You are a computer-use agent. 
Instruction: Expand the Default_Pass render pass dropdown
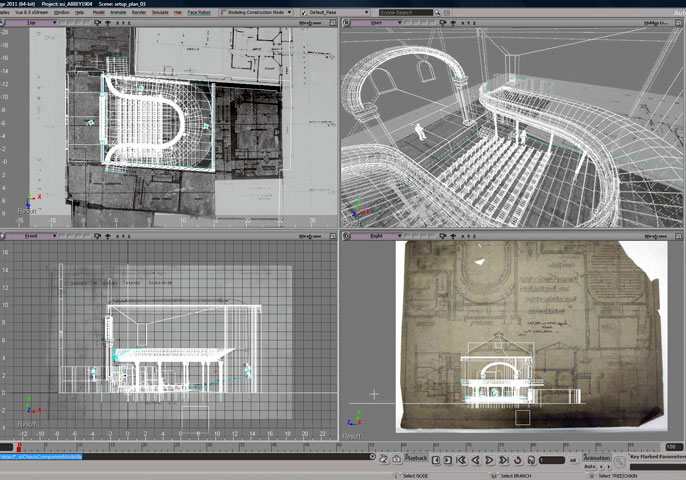[335, 13]
